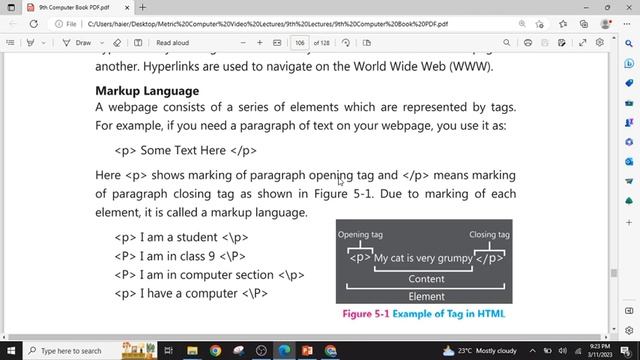640x360 pixels.
Task: Open File Explorer from taskbar
Action: tap(192, 351)
